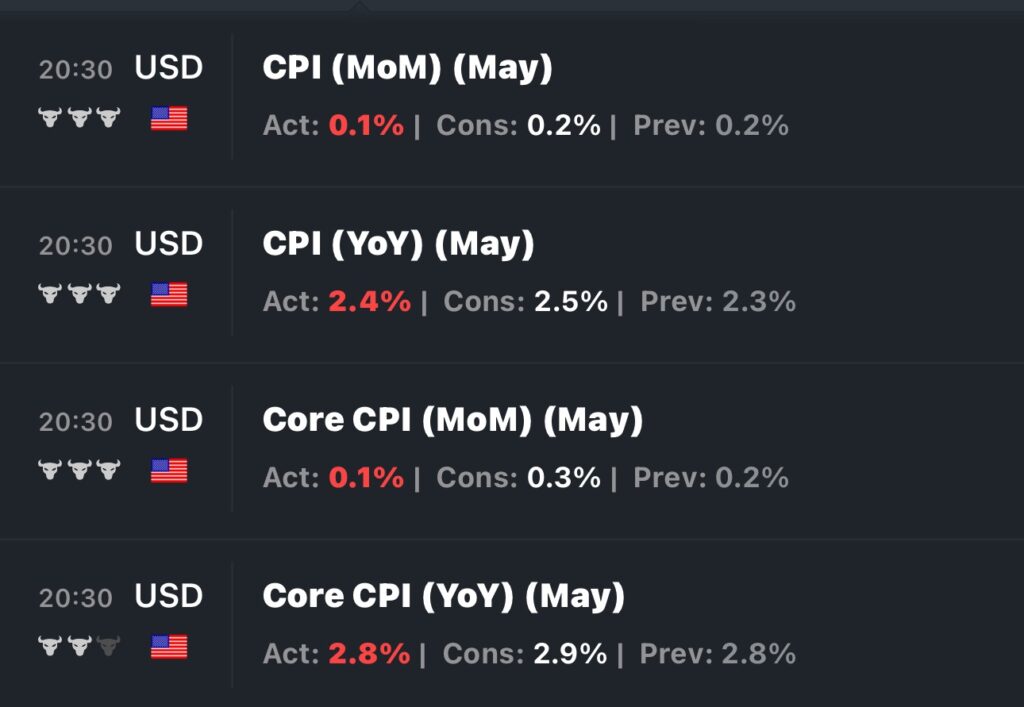Click the US flag in CPI (MoM) row

169,119
